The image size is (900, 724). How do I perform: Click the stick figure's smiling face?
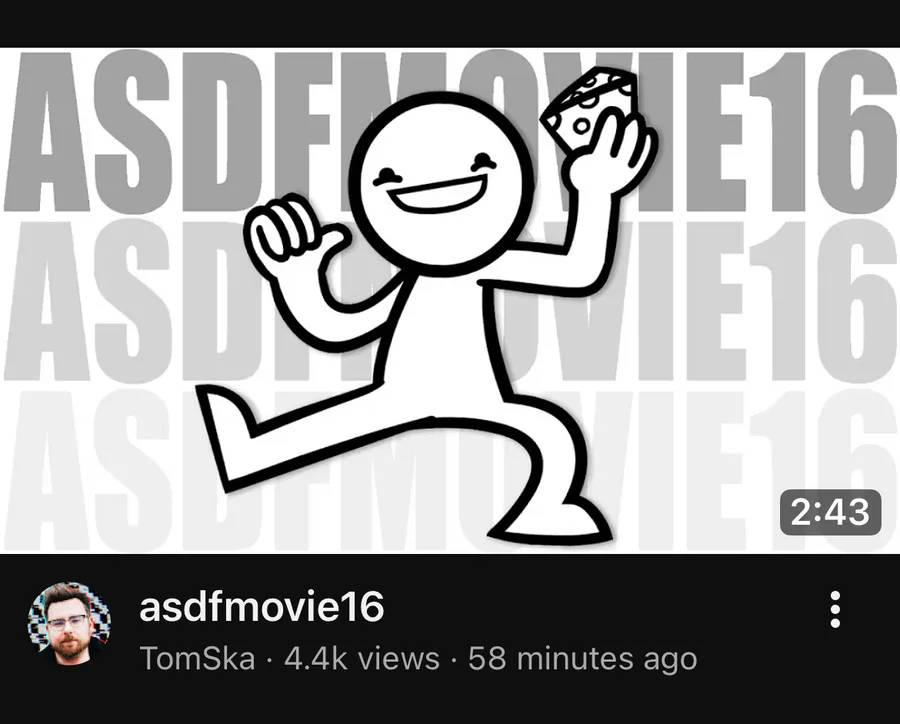coord(437,182)
